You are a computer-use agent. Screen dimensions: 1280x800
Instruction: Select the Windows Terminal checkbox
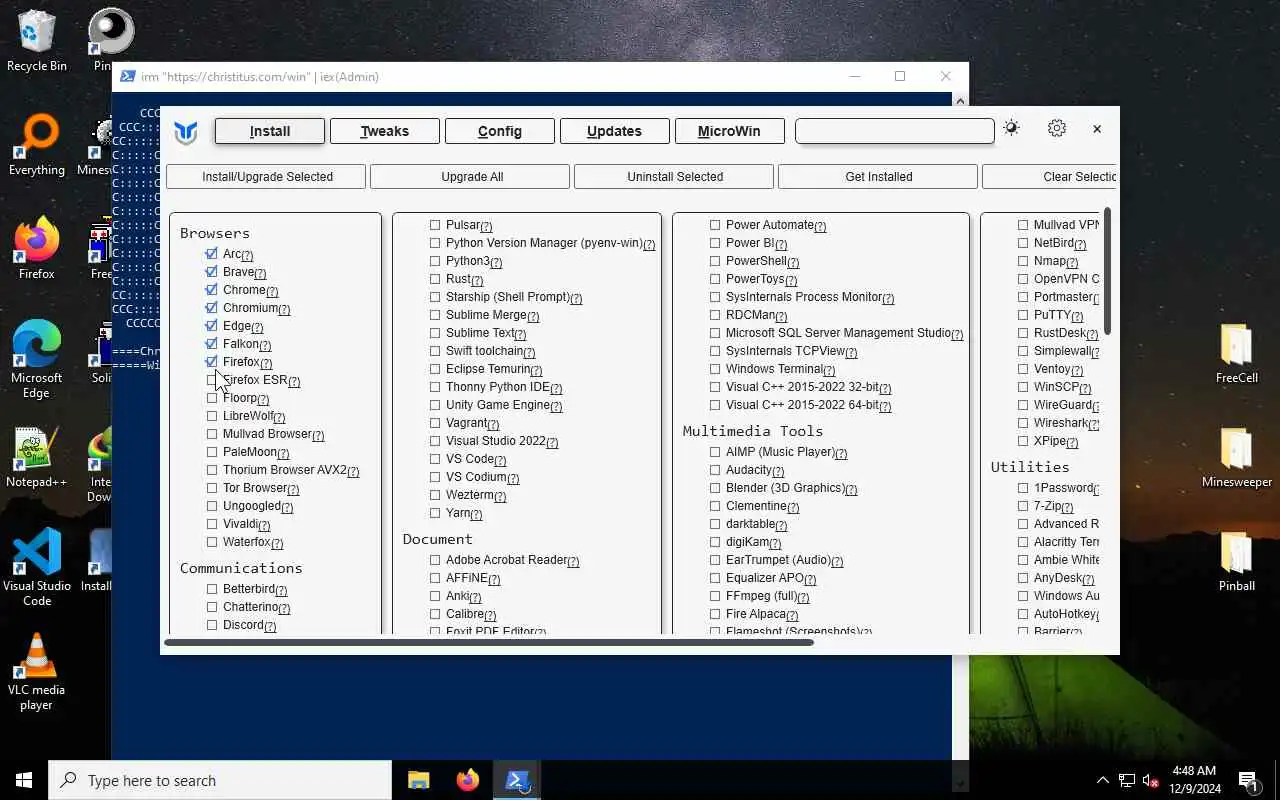(x=715, y=369)
